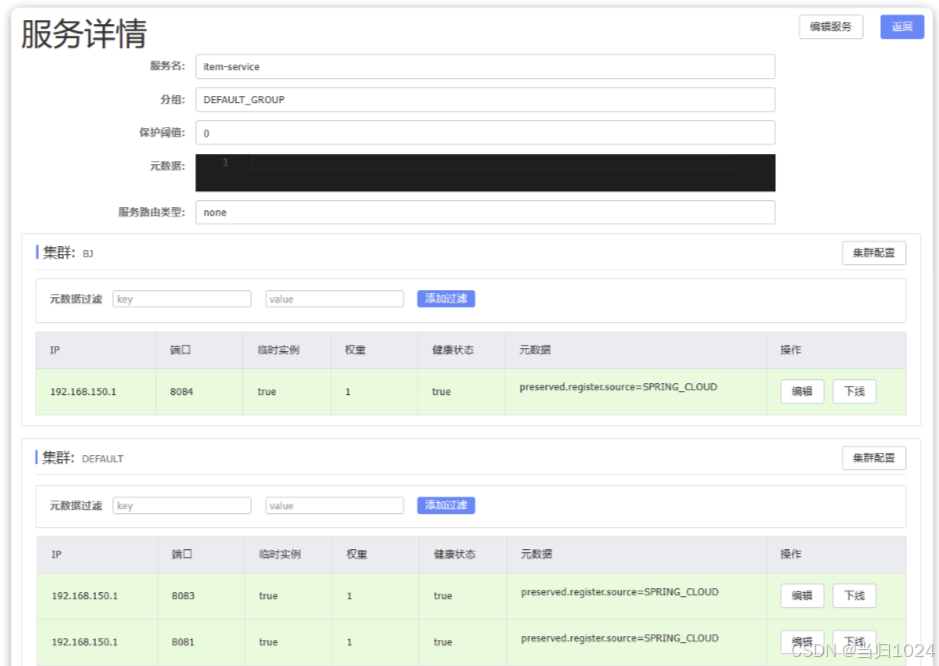Click the 保护阈值 input field
Screen dimensions: 939x666
click(485, 133)
